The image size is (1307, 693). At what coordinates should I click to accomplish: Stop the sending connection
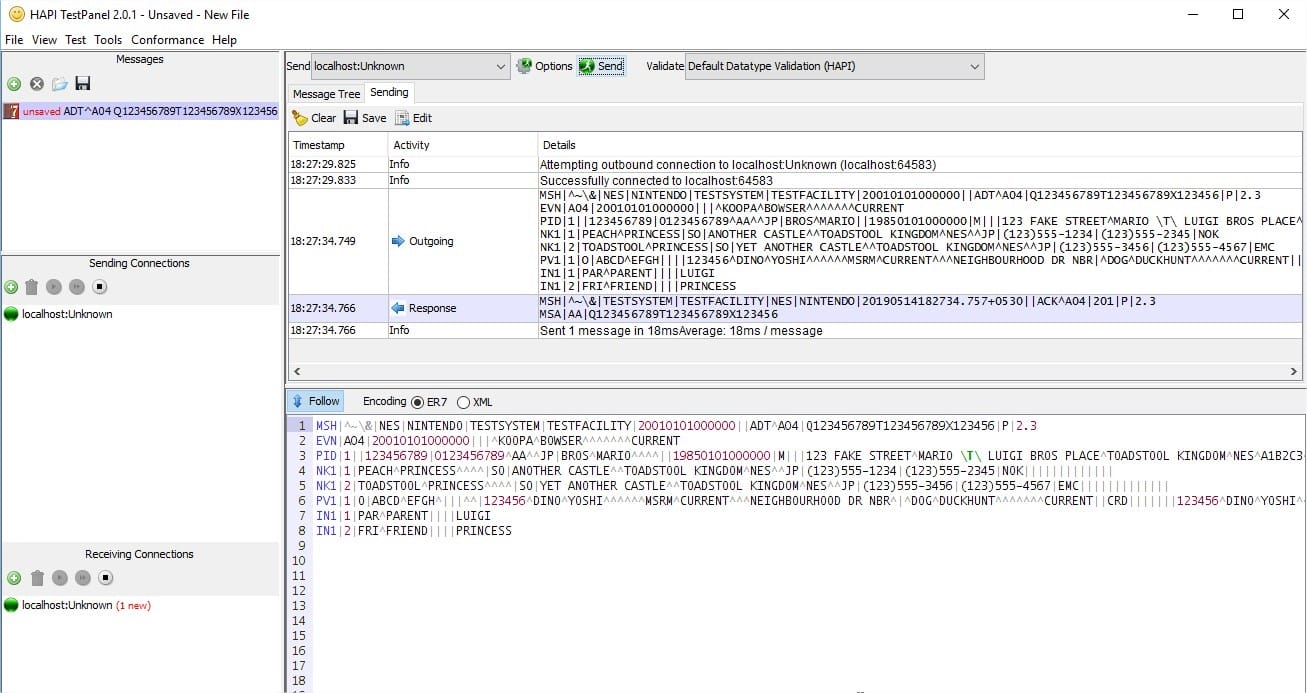(100, 287)
